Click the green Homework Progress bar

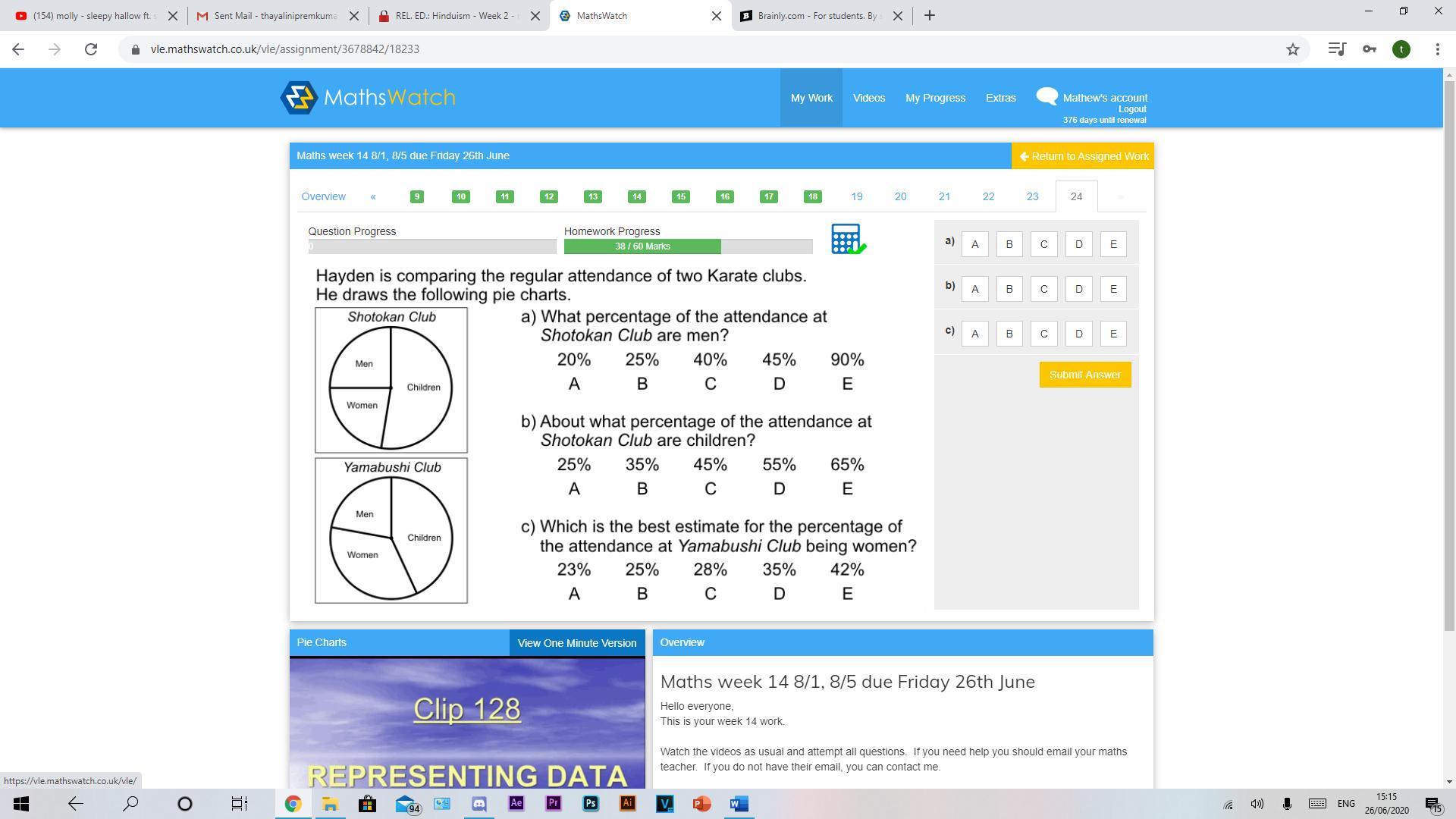click(642, 246)
